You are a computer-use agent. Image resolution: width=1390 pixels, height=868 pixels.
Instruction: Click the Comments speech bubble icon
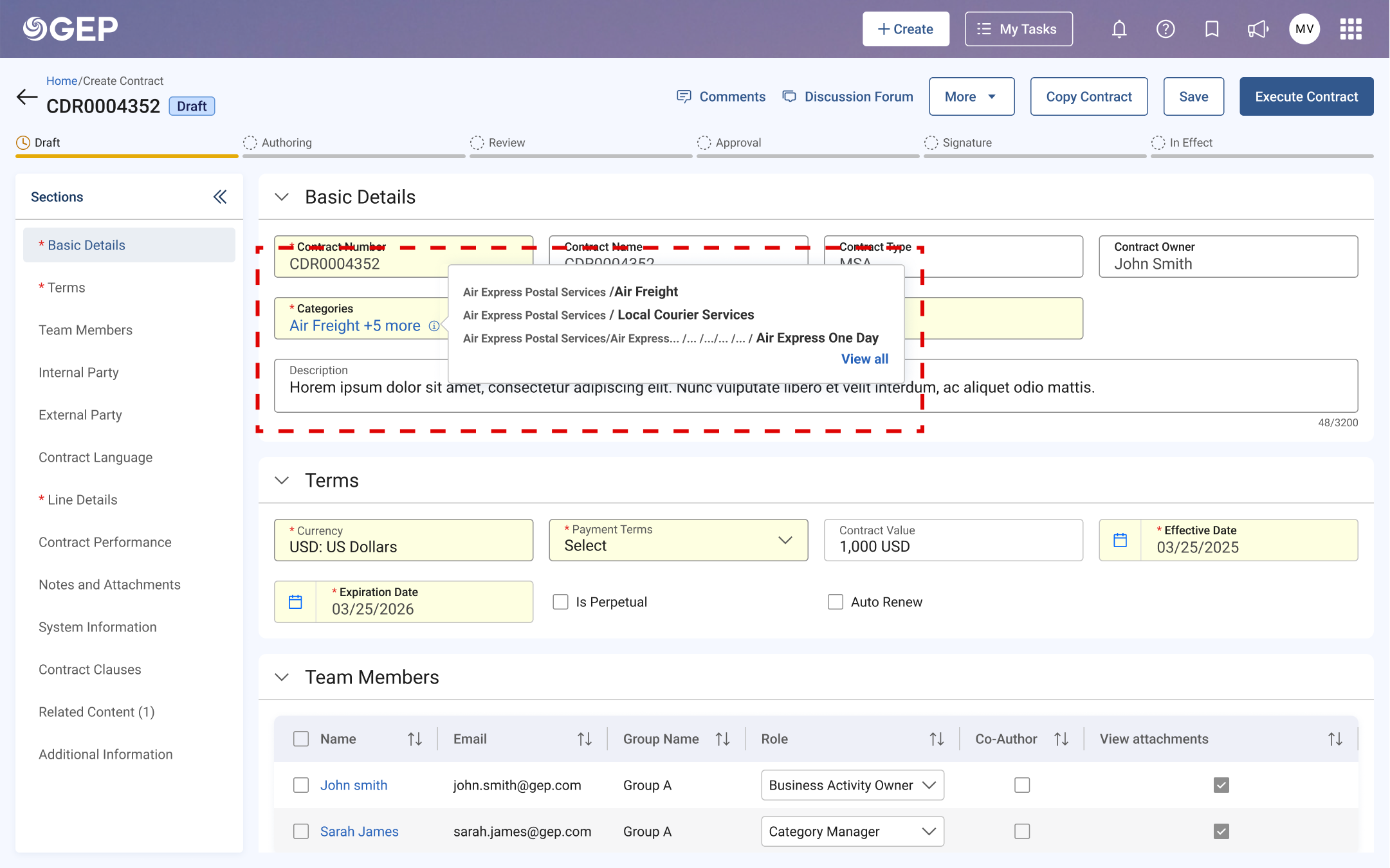tap(684, 96)
